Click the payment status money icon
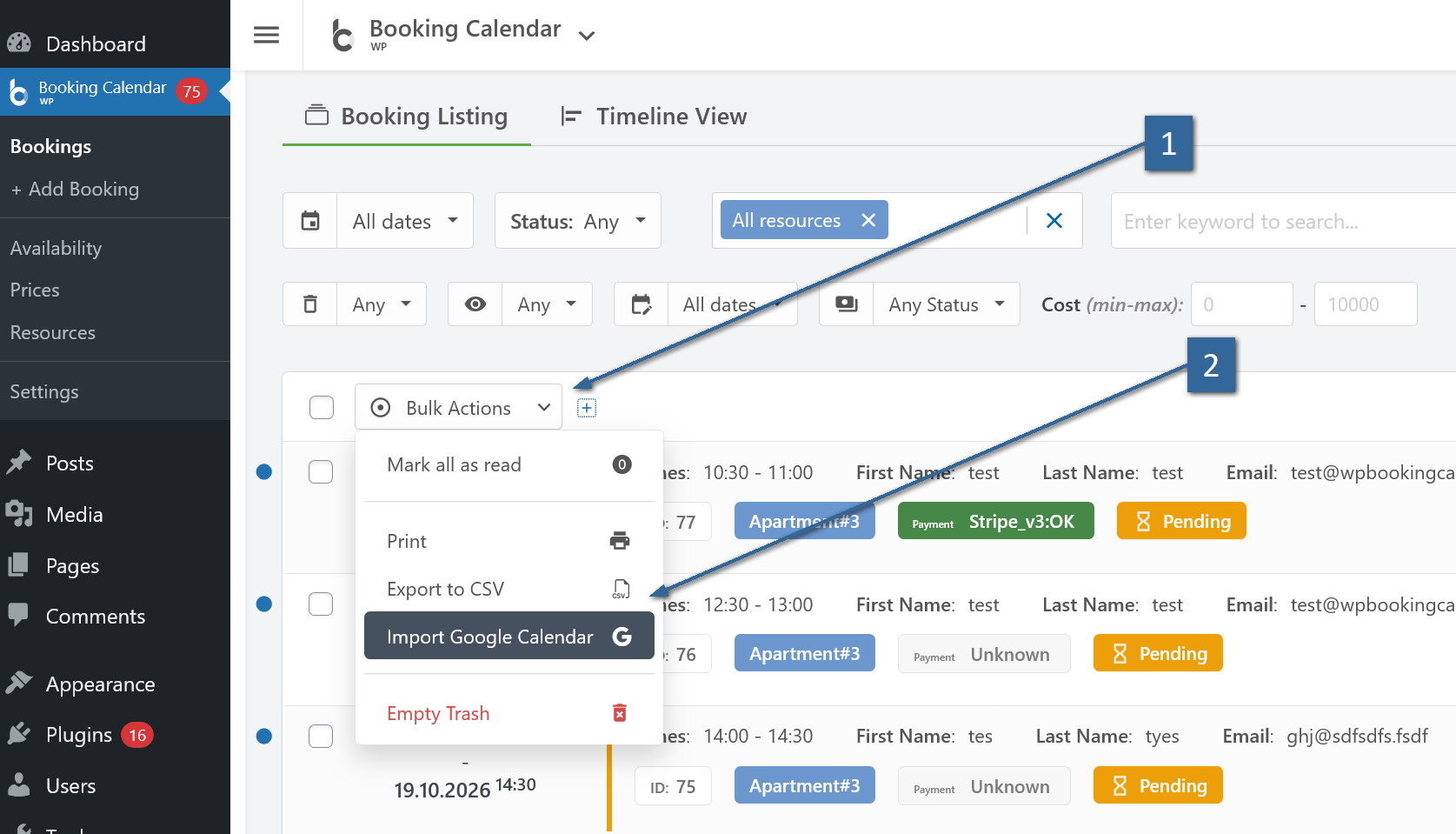Viewport: 1456px width, 834px height. coord(847,304)
